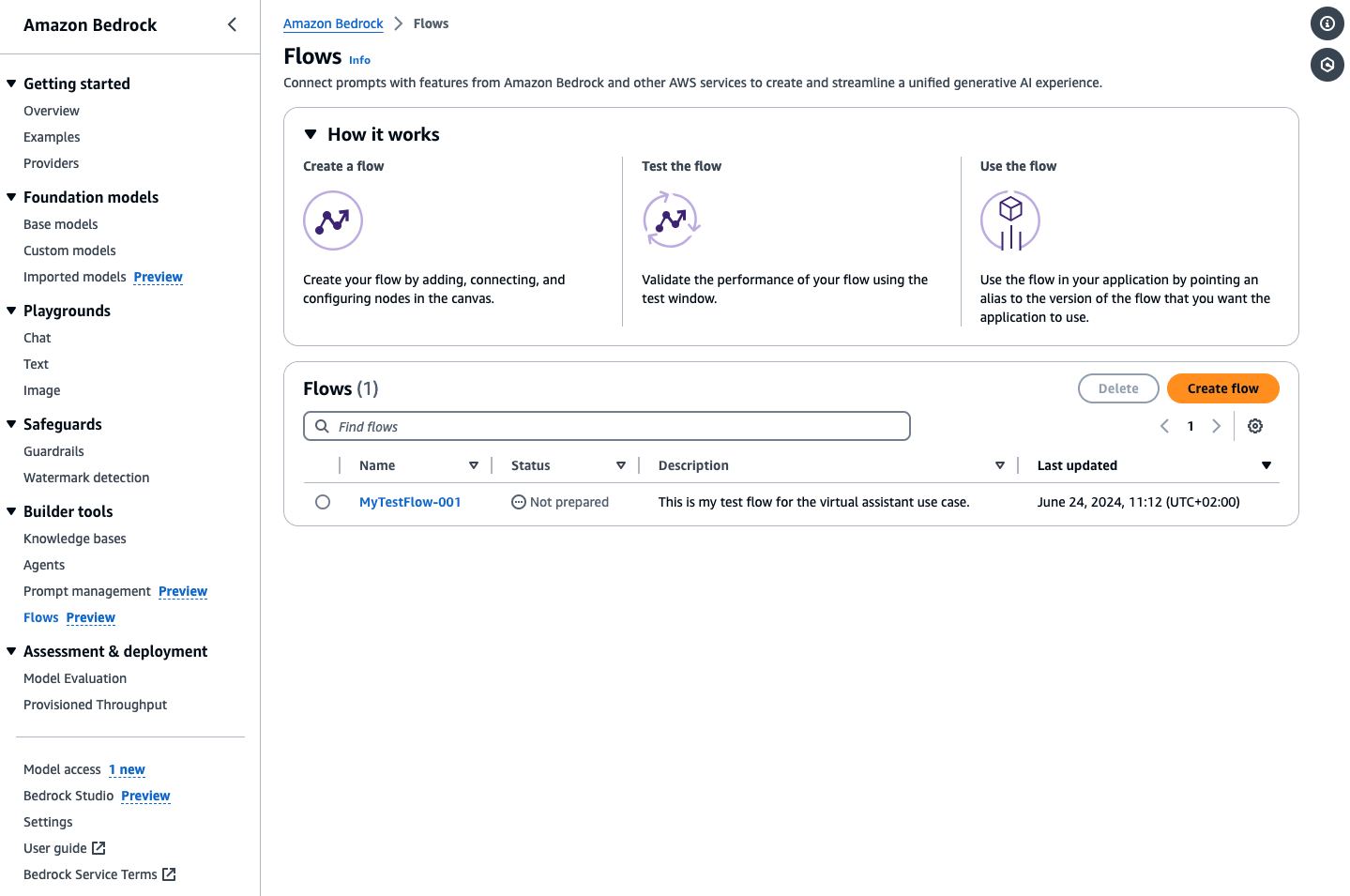Sort flows by Name column arrow
This screenshot has width=1350, height=896.
coord(474,465)
